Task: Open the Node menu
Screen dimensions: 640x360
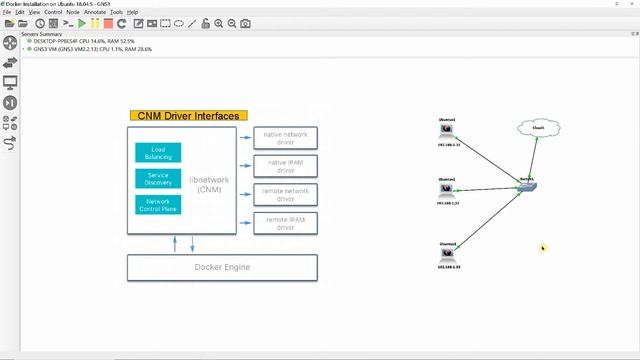Action: tap(73, 12)
